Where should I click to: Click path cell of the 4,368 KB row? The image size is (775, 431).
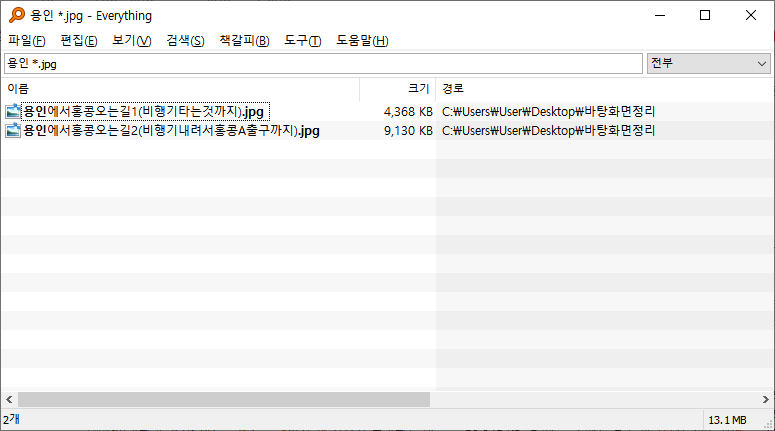pos(548,112)
